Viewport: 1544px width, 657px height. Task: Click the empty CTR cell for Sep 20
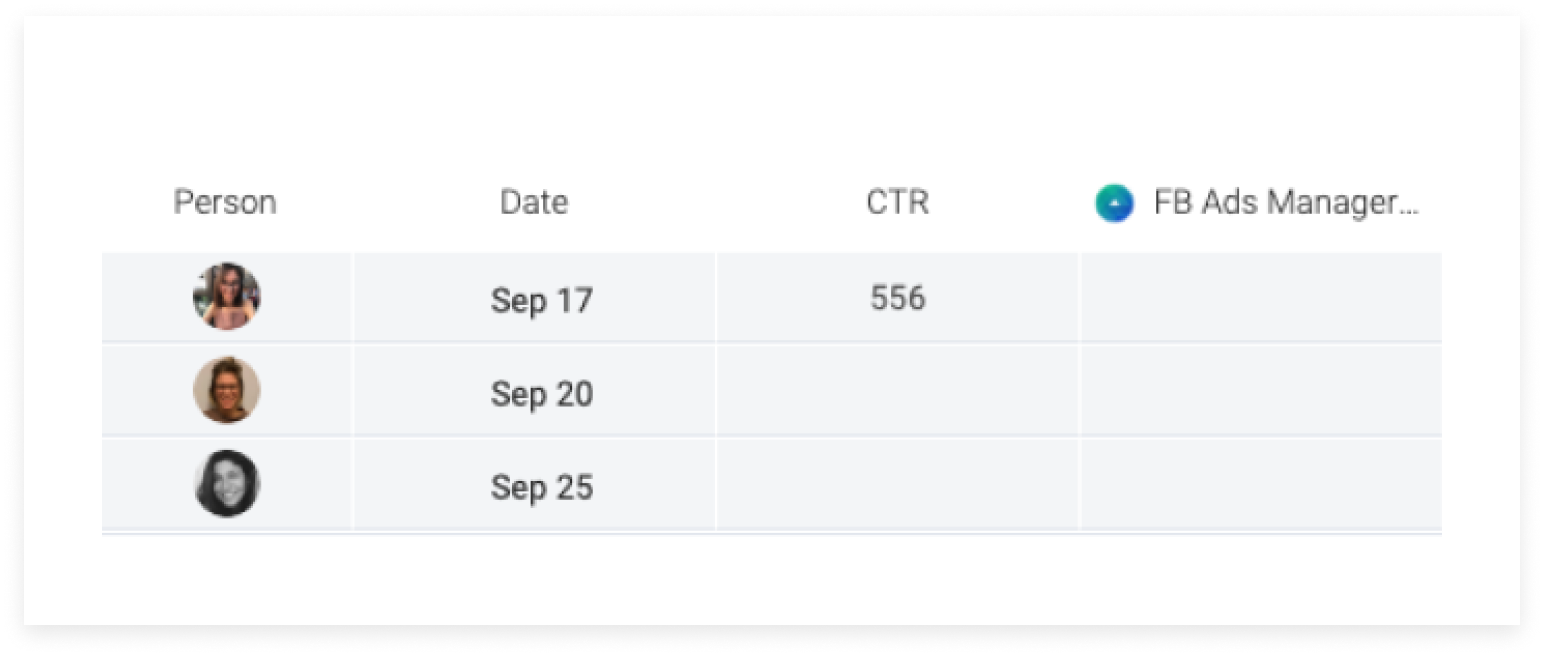898,391
